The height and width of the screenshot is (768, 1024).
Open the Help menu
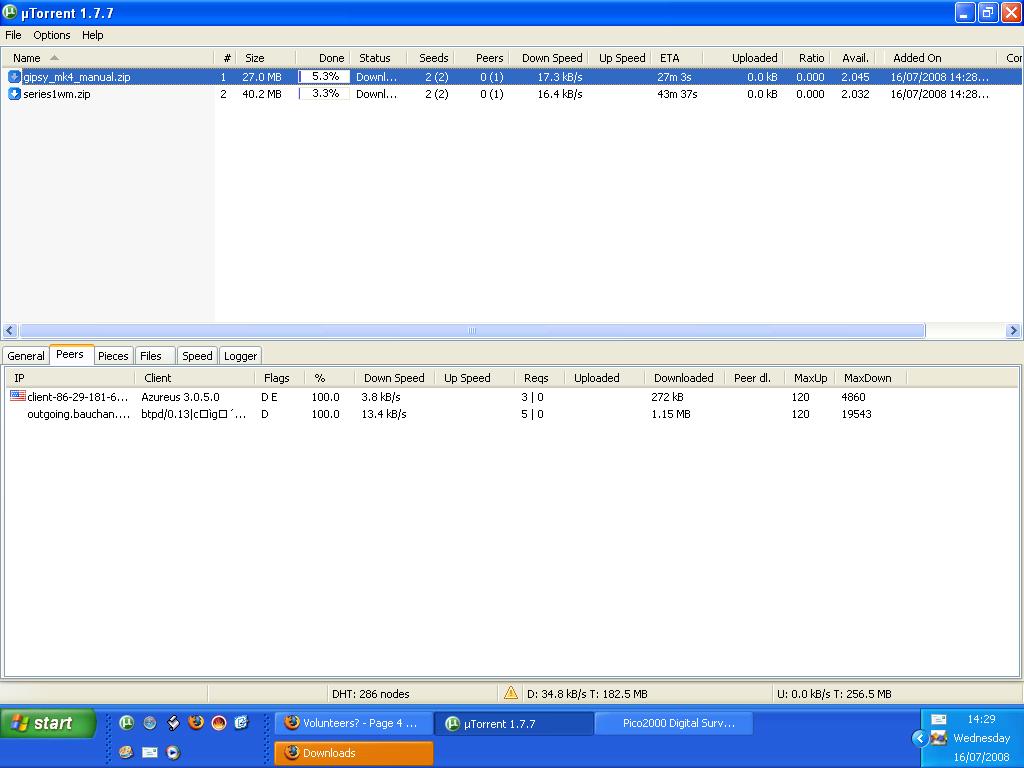pyautogui.click(x=93, y=35)
